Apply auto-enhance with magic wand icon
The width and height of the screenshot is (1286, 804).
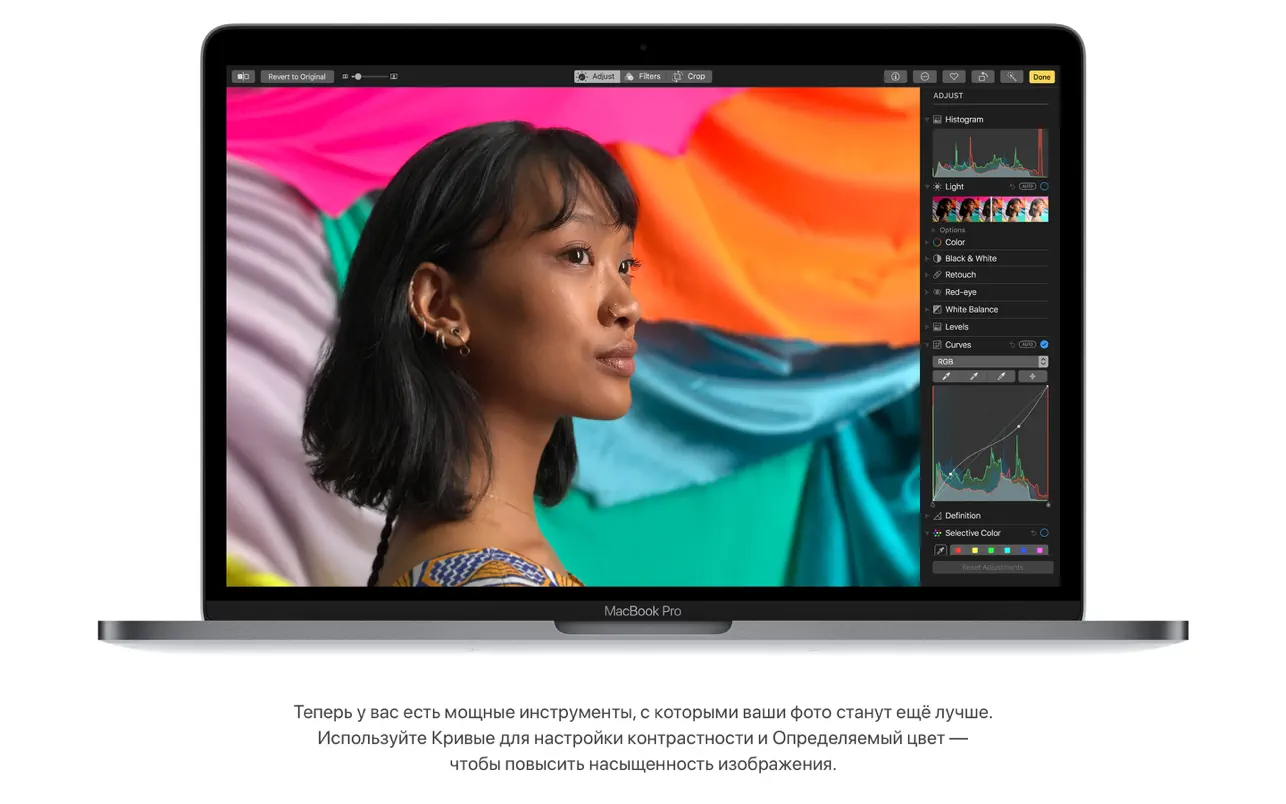click(x=1012, y=76)
